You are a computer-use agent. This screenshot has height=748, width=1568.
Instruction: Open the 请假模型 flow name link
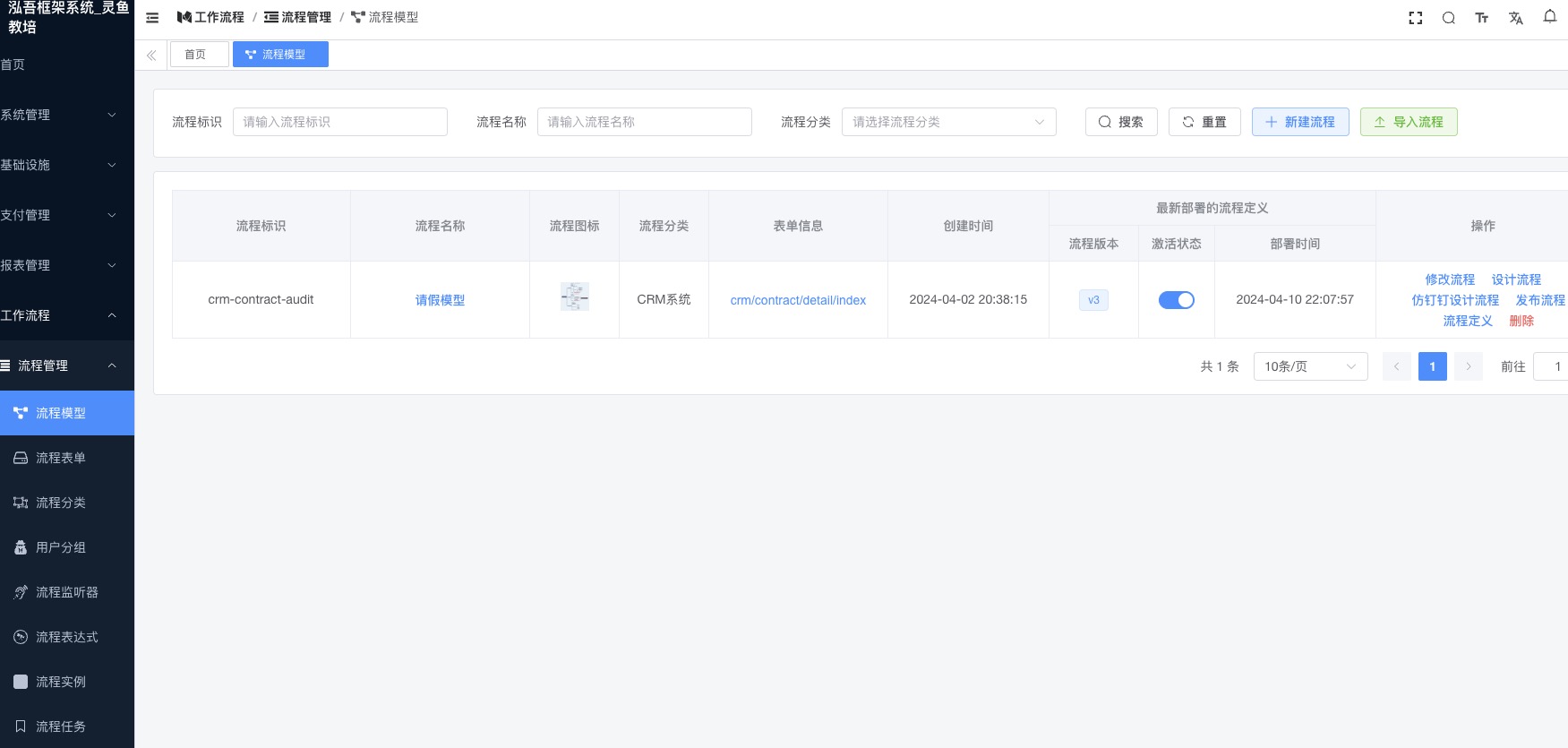pyautogui.click(x=440, y=300)
